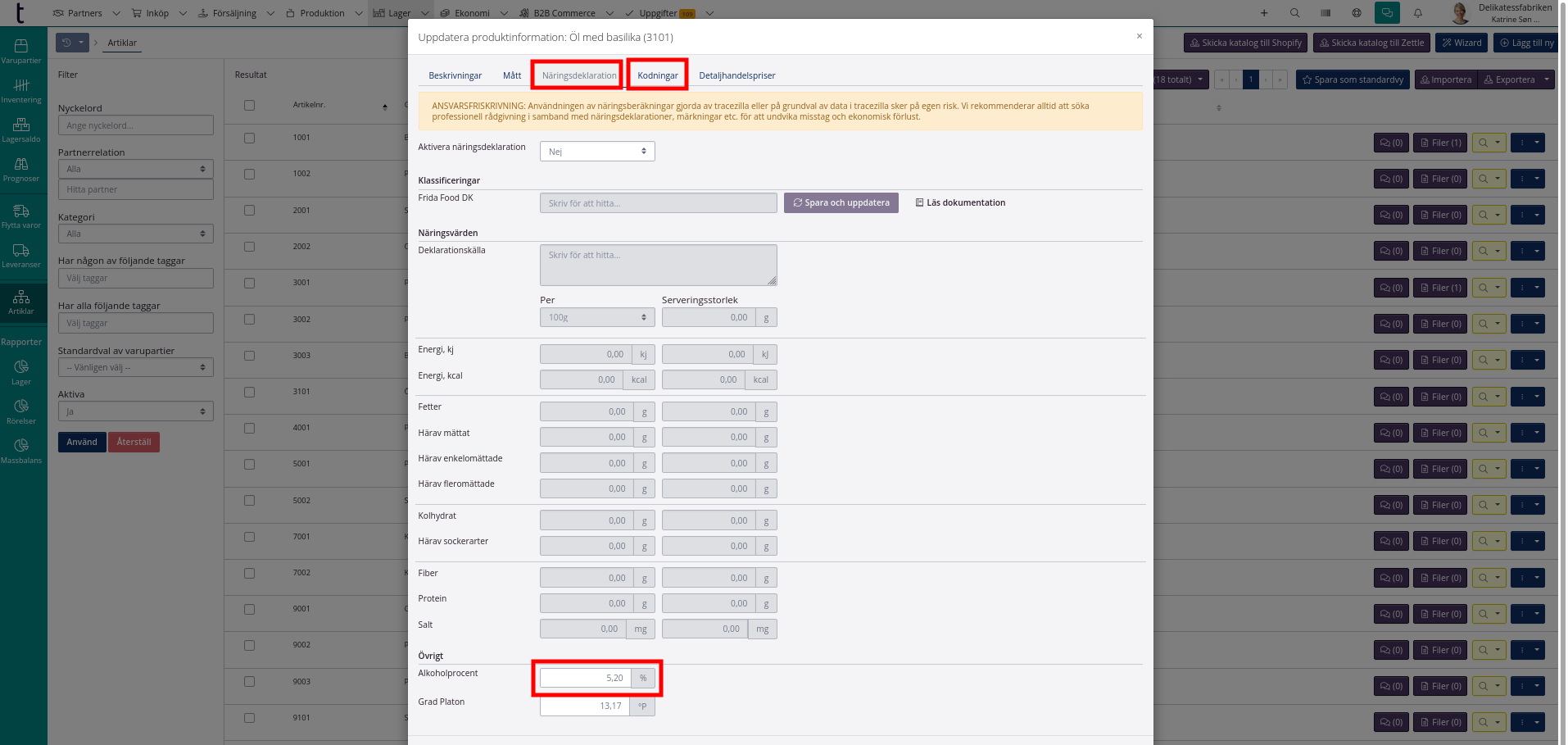Click Spara och uppdatera button

841,202
